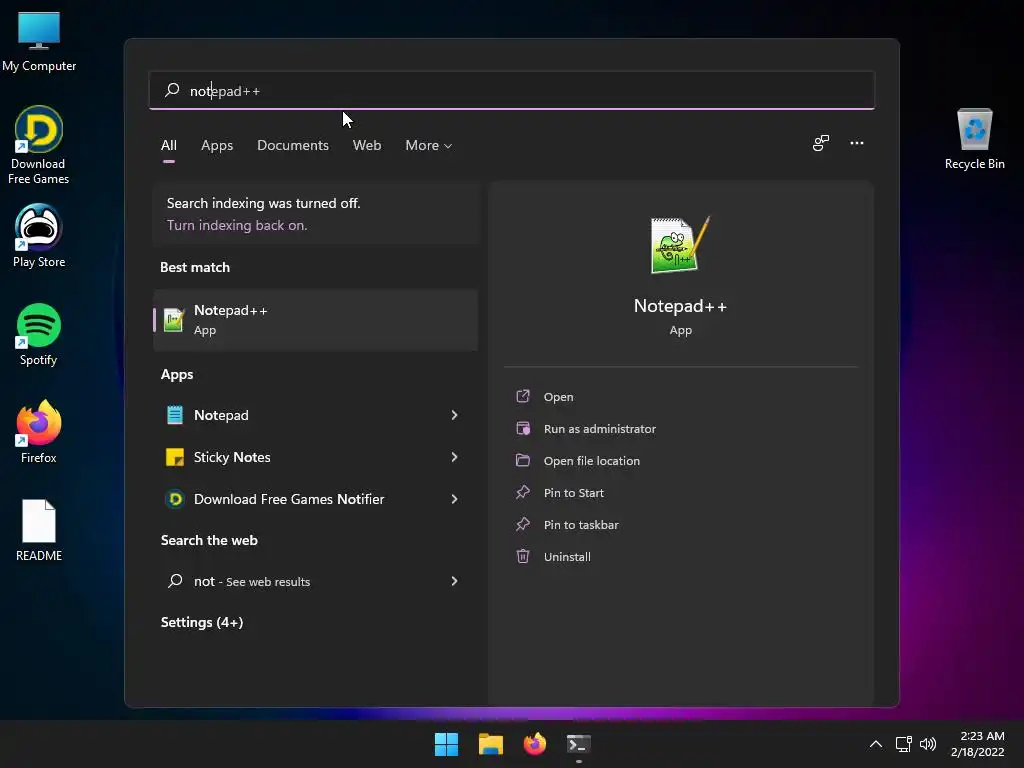Expand Download Free Games Notifier chevron
1024x768 pixels.
pyautogui.click(x=455, y=499)
